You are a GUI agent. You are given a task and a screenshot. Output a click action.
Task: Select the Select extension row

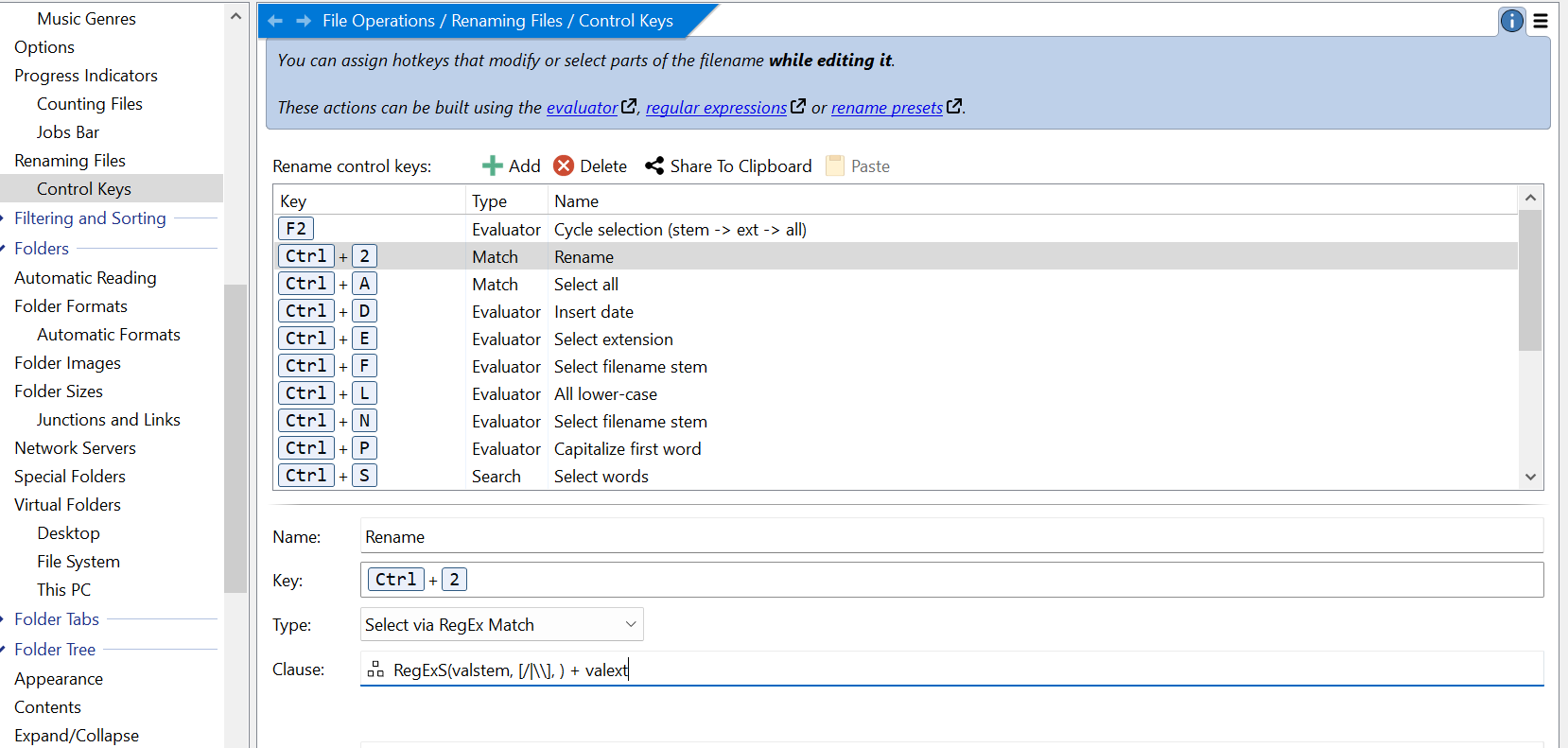(x=896, y=339)
